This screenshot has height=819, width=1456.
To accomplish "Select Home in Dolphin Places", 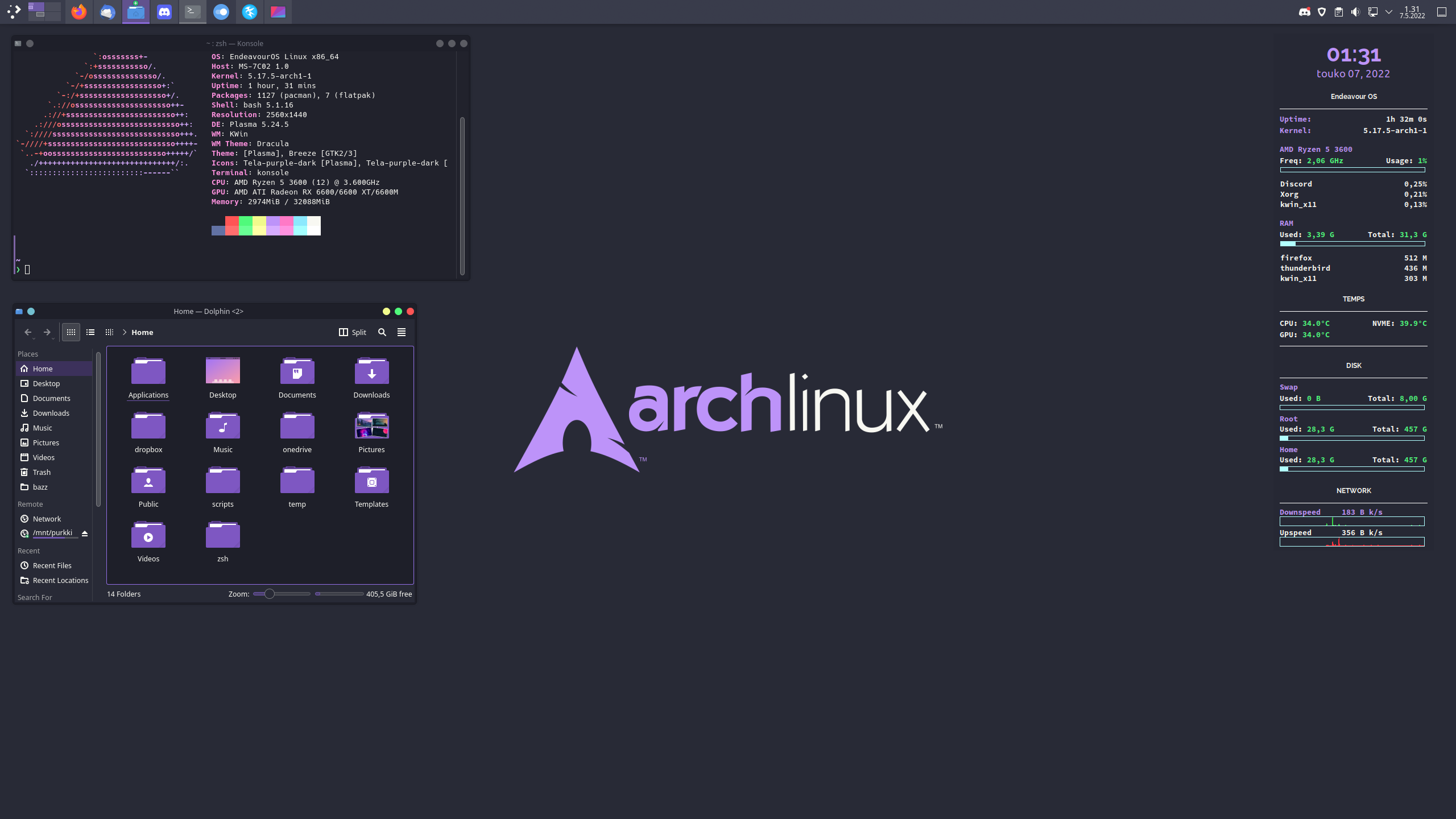I will point(54,369).
